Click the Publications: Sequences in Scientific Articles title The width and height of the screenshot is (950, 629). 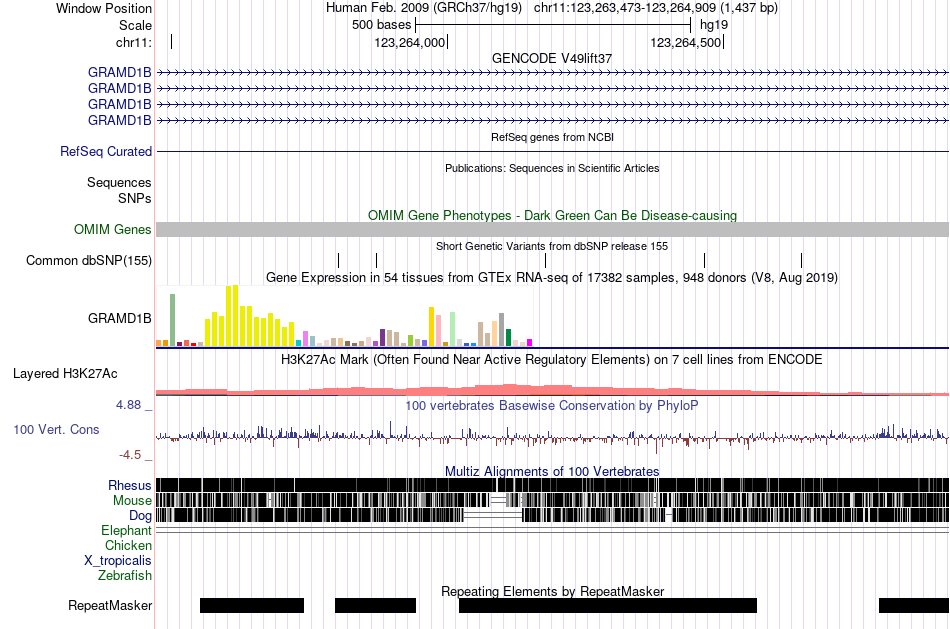coord(552,168)
